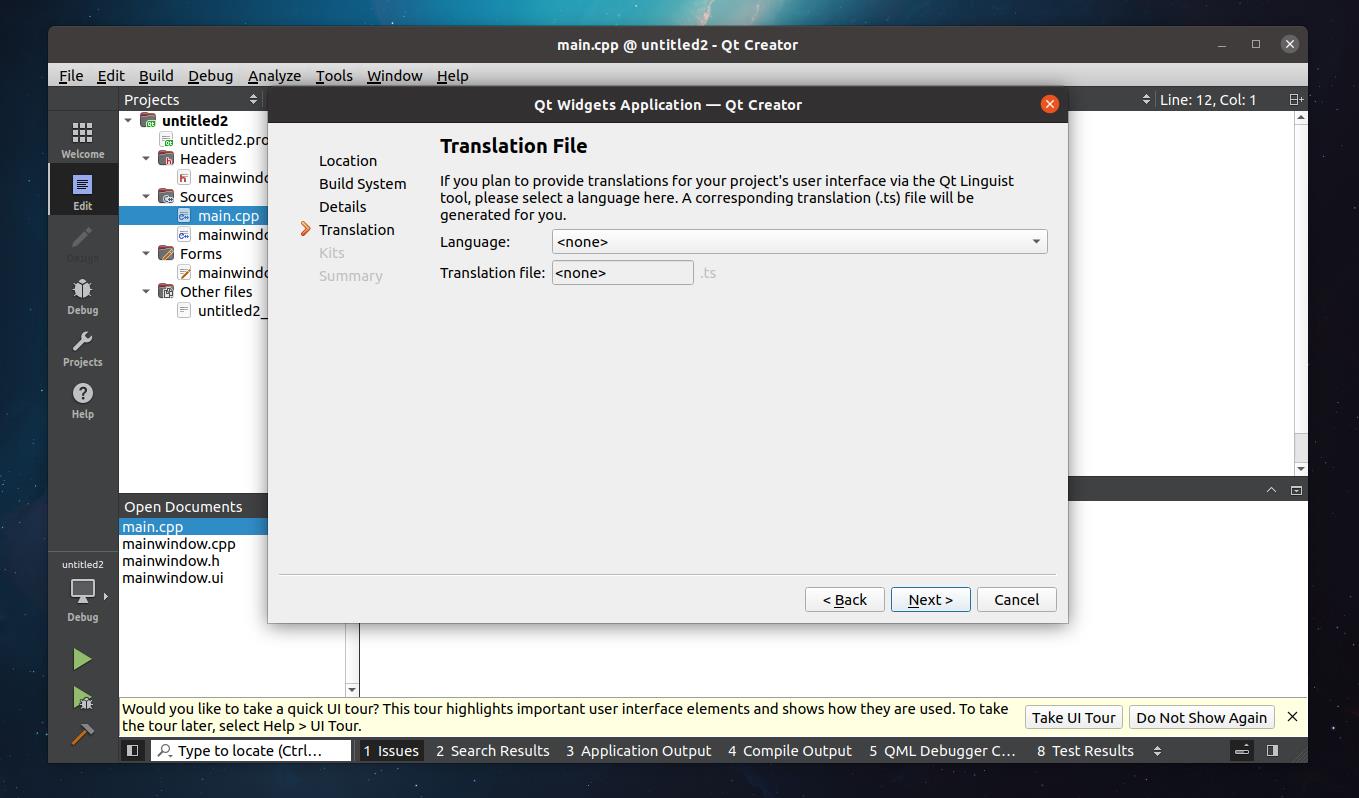The image size is (1359, 798).
Task: Click the Translation file input field
Action: [x=622, y=272]
